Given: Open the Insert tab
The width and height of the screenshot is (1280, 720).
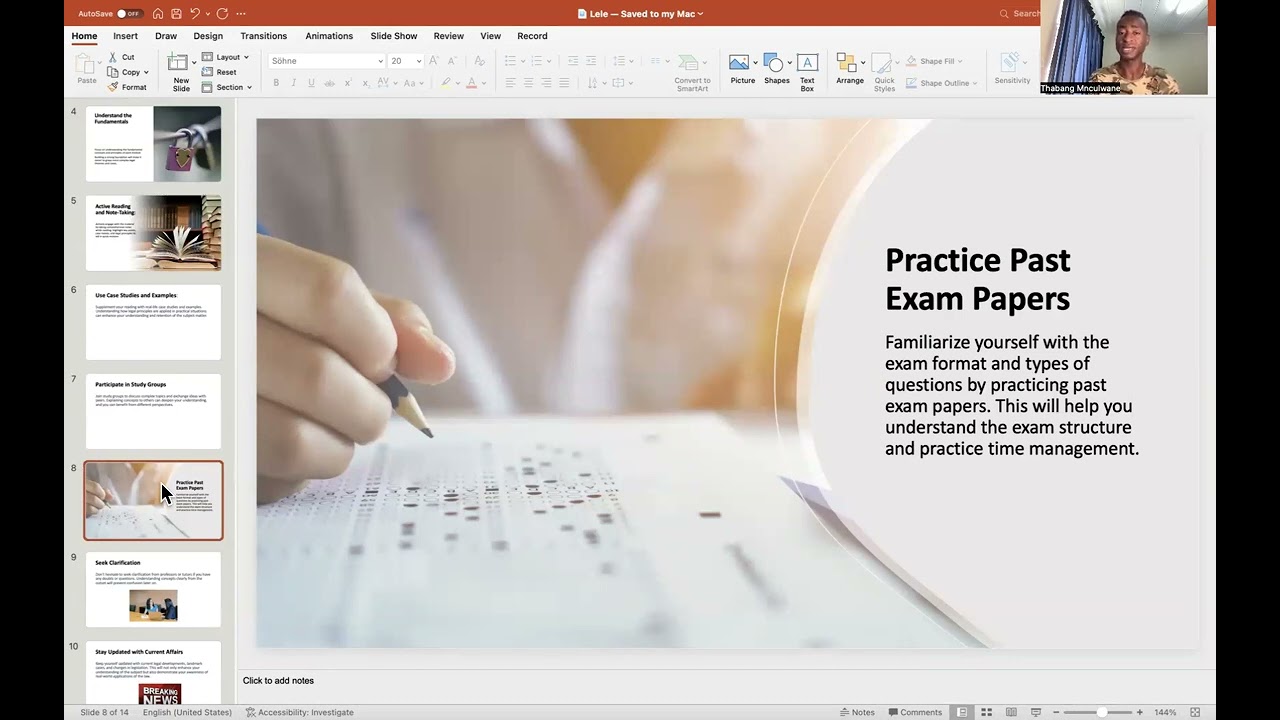Looking at the screenshot, I should [x=126, y=36].
